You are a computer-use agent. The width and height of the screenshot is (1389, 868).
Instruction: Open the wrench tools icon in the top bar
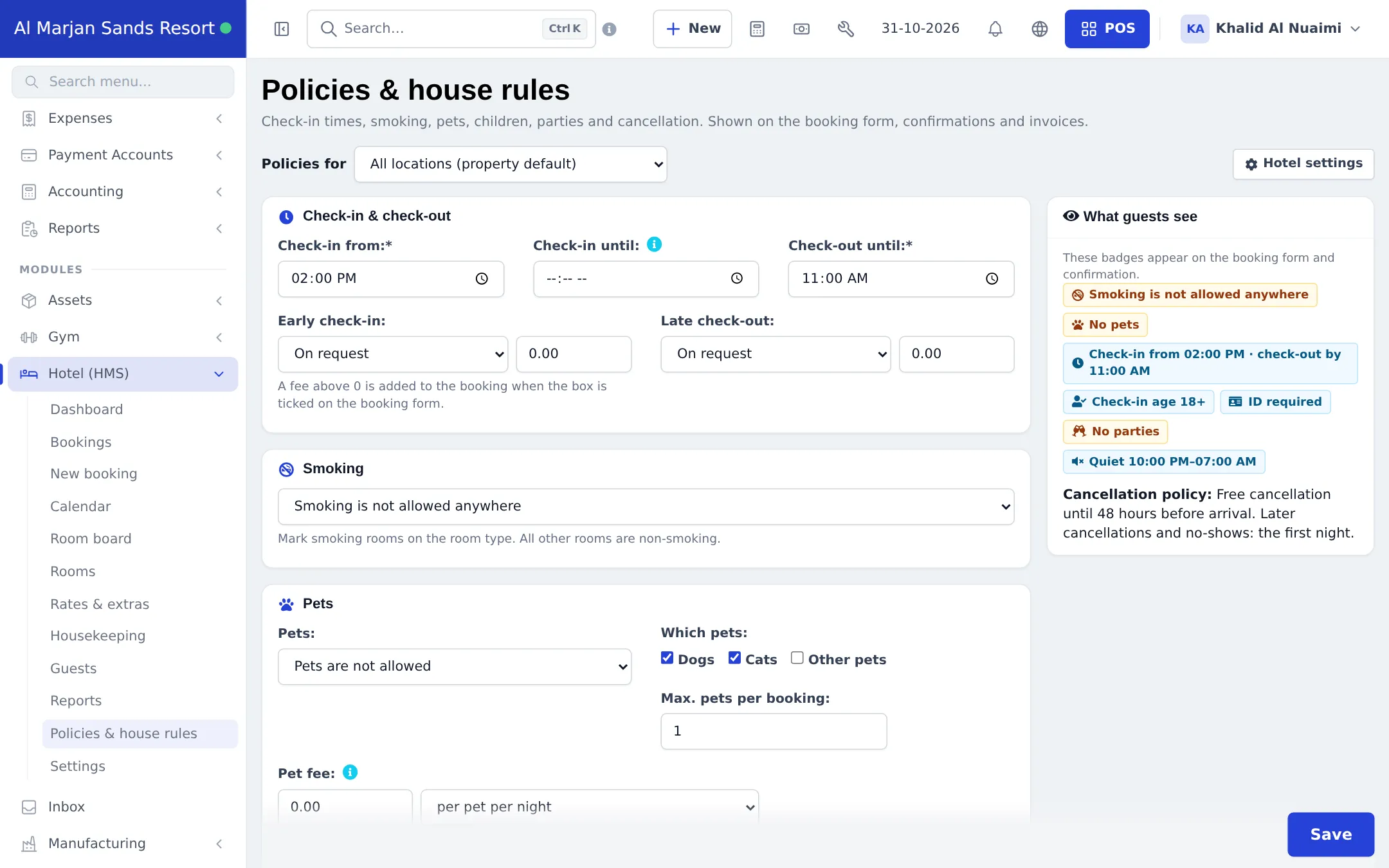846,29
